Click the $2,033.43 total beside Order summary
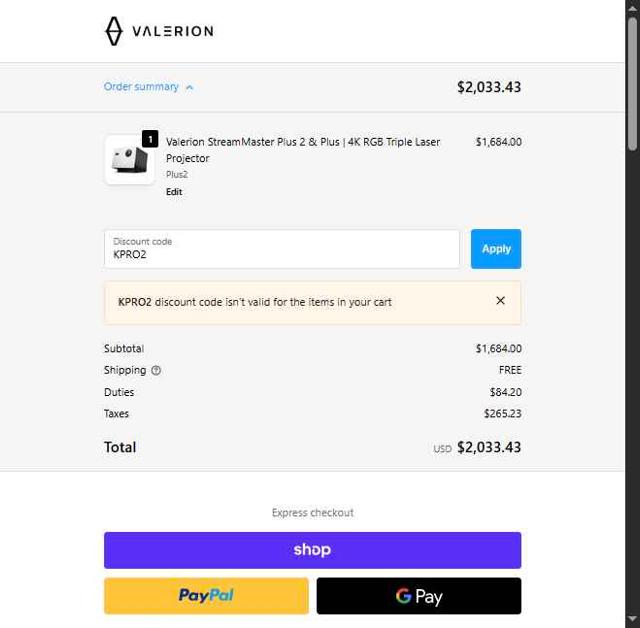Screen dimensions: 640x628 (489, 87)
